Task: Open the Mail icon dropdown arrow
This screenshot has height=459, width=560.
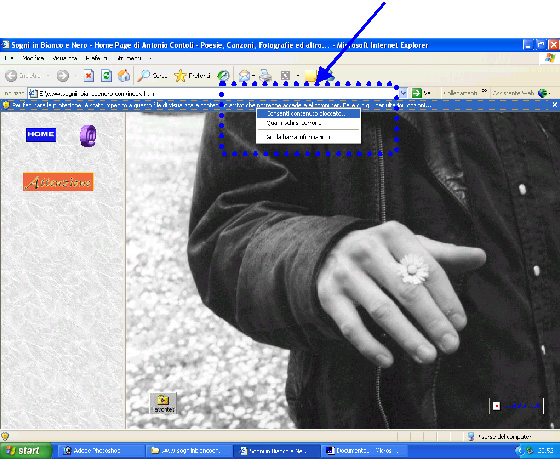Action: (x=254, y=76)
